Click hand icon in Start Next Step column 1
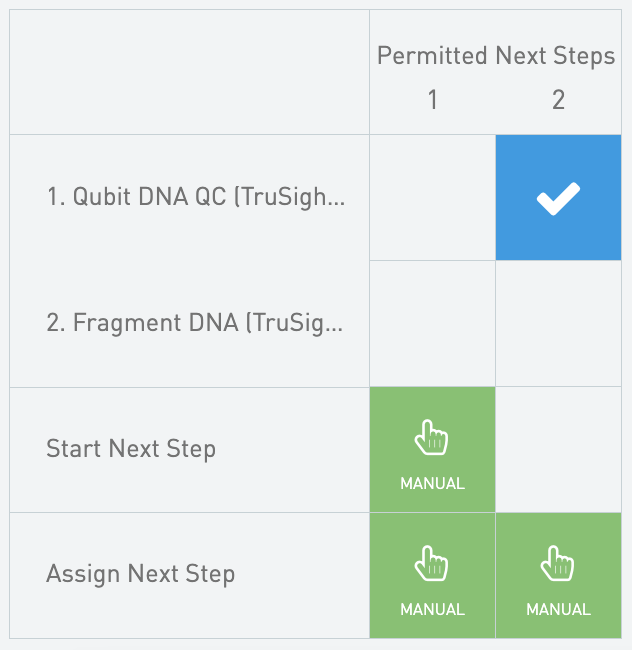 pyautogui.click(x=432, y=438)
